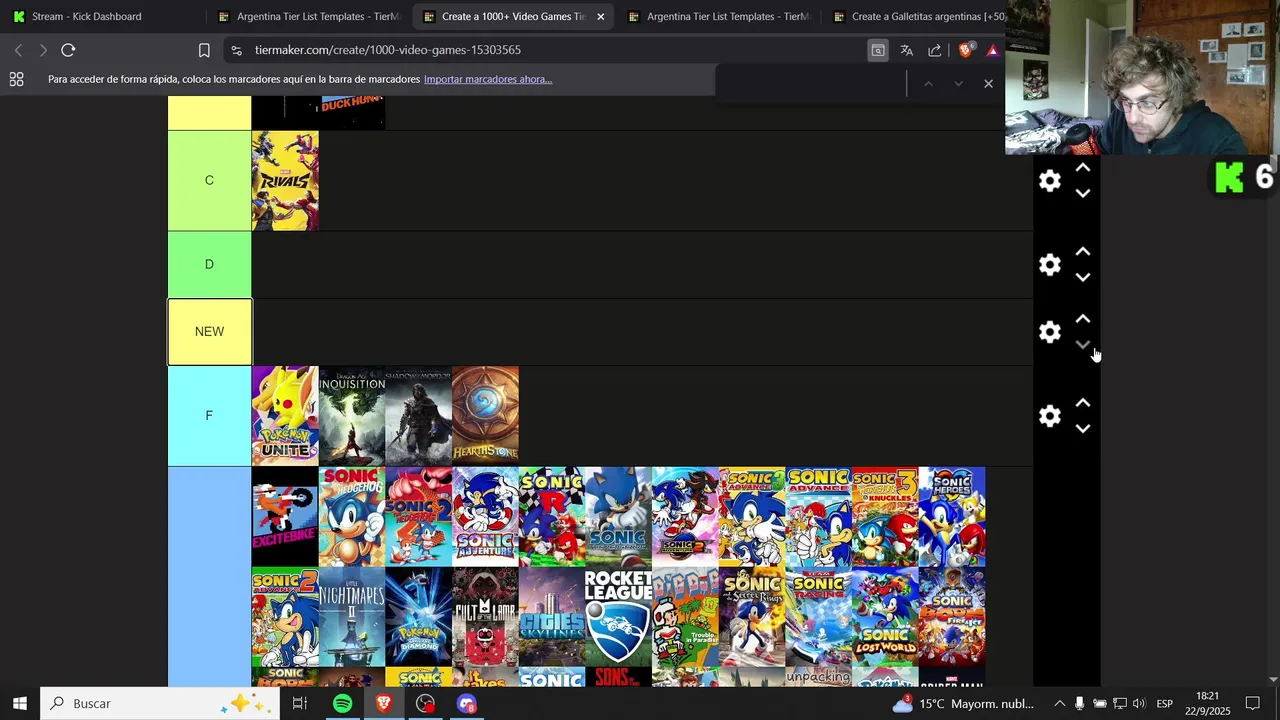Select the green D tier label
The height and width of the screenshot is (720, 1280).
click(209, 265)
